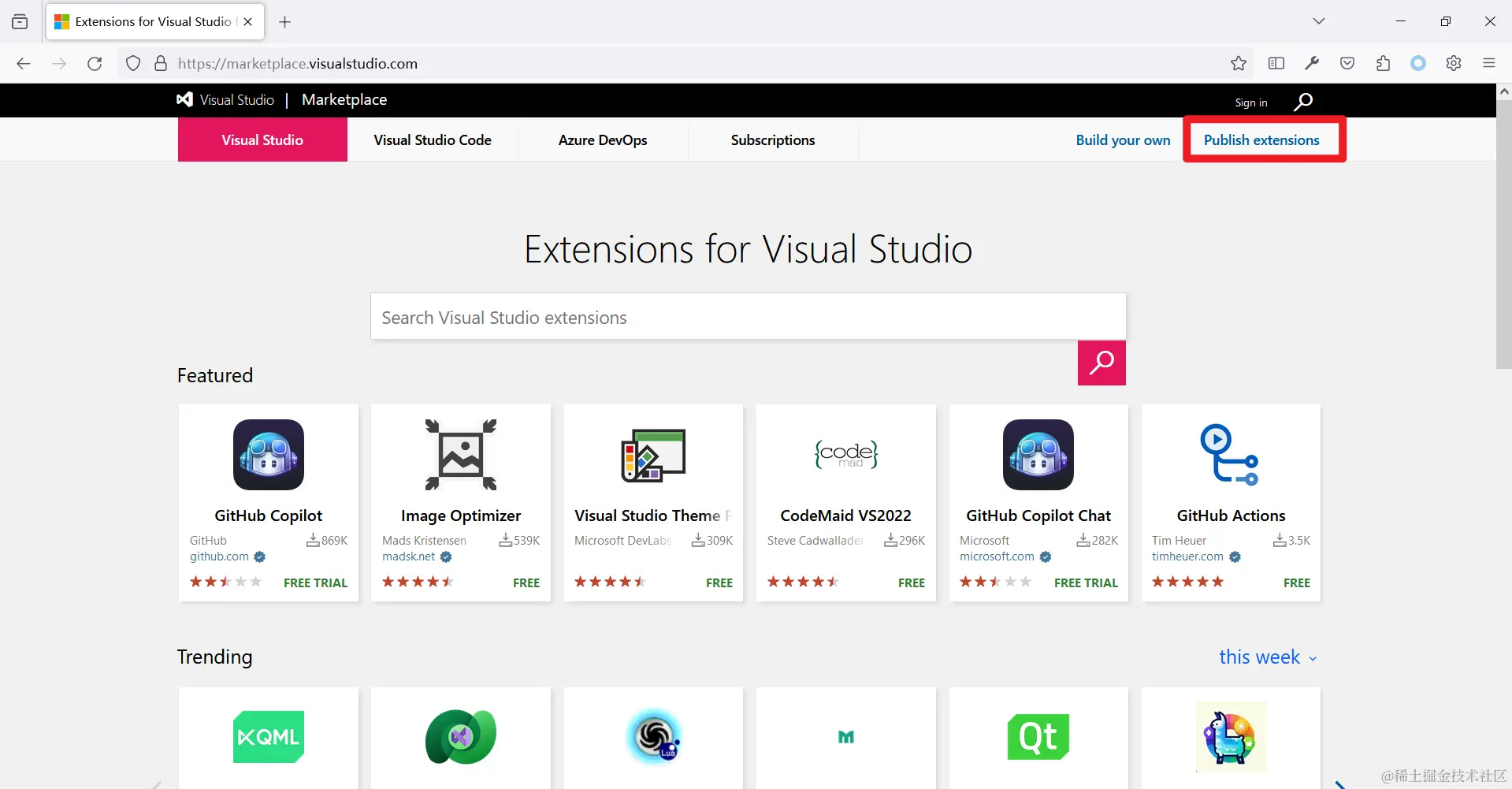Click GitHub Actions five-star rating
The height and width of the screenshot is (789, 1512).
pos(1187,582)
